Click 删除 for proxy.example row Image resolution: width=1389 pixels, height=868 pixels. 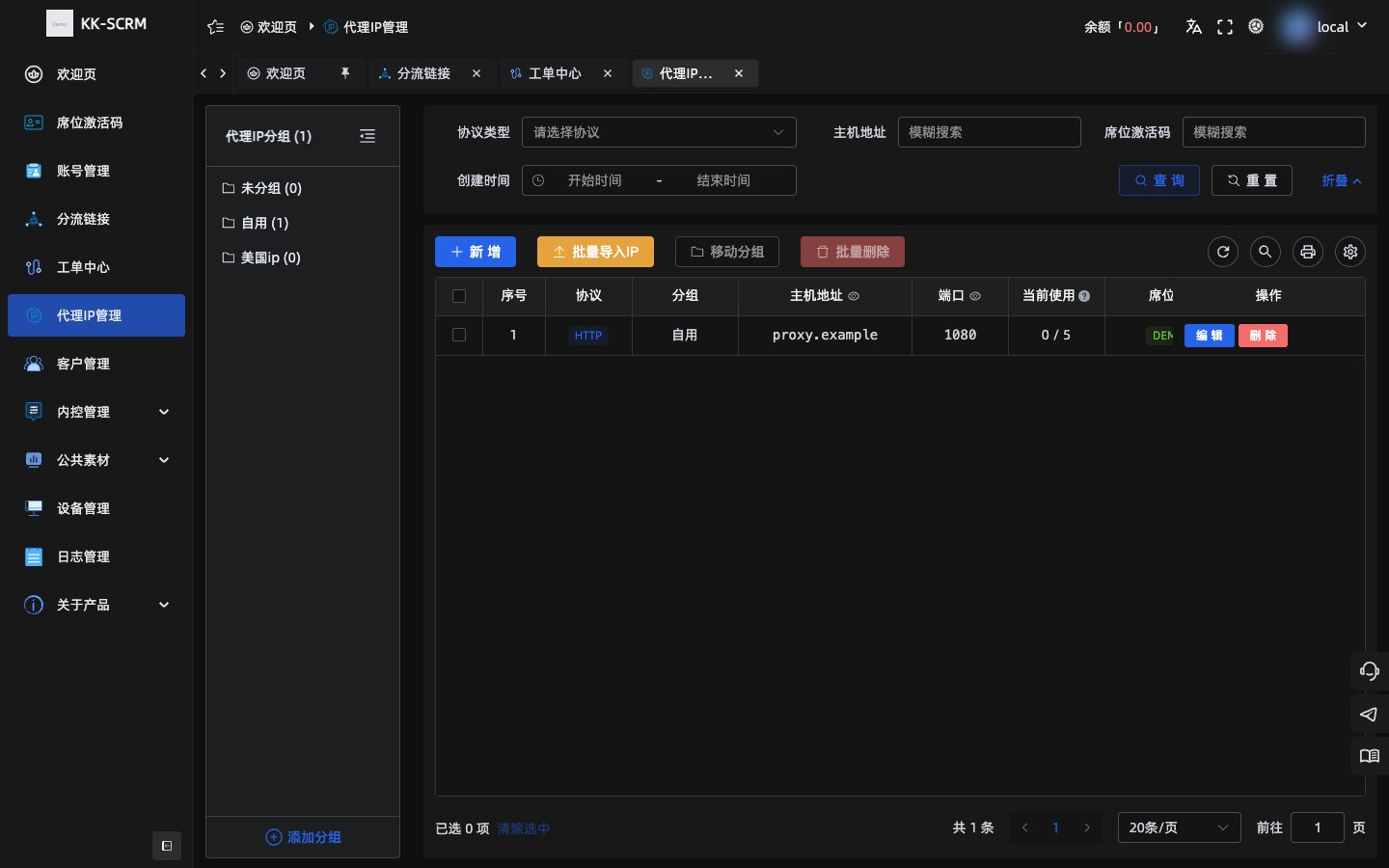(1263, 335)
